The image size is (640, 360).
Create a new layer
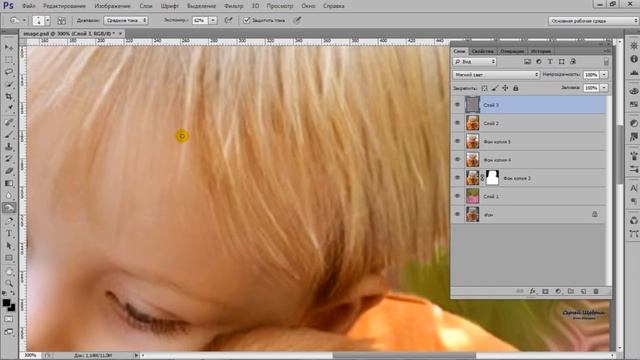(583, 291)
